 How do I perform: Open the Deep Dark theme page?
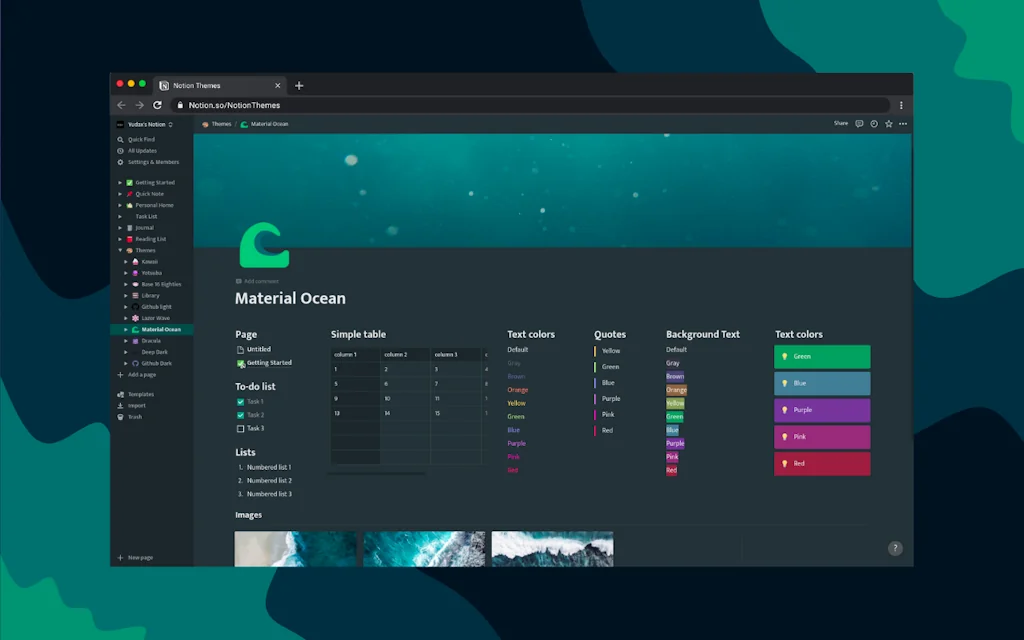click(154, 352)
